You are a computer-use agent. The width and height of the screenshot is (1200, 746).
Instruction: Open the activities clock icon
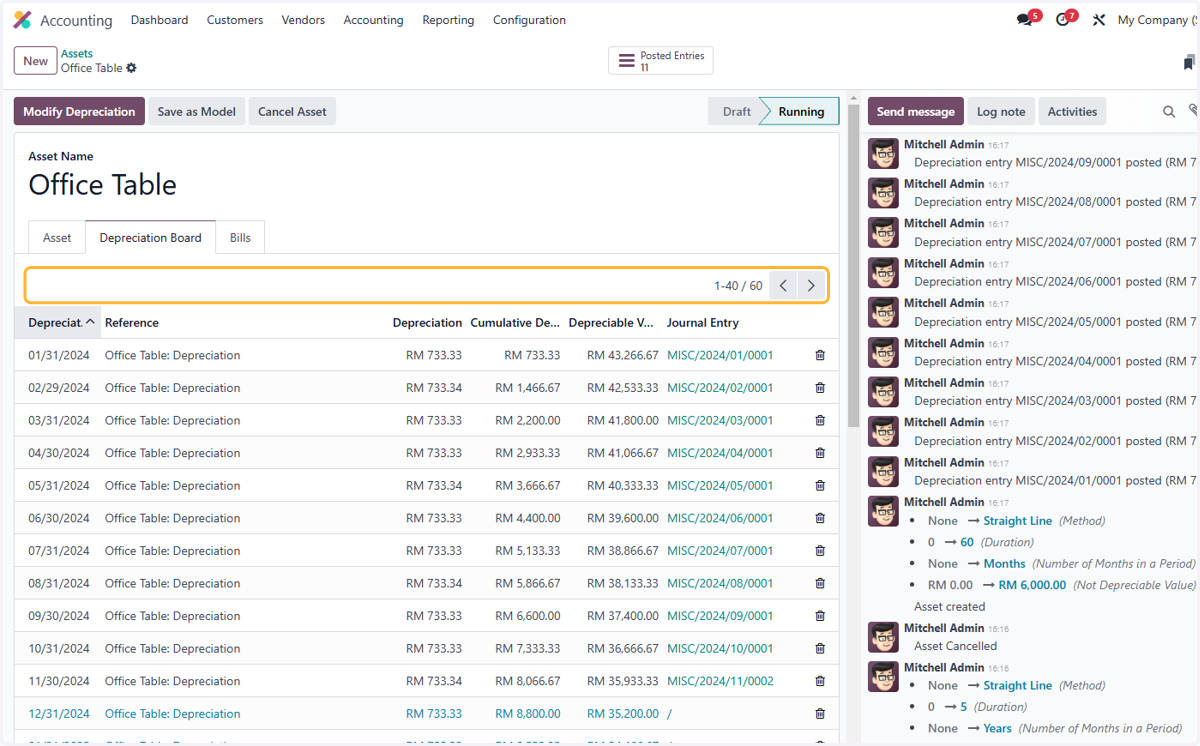pyautogui.click(x=1062, y=20)
